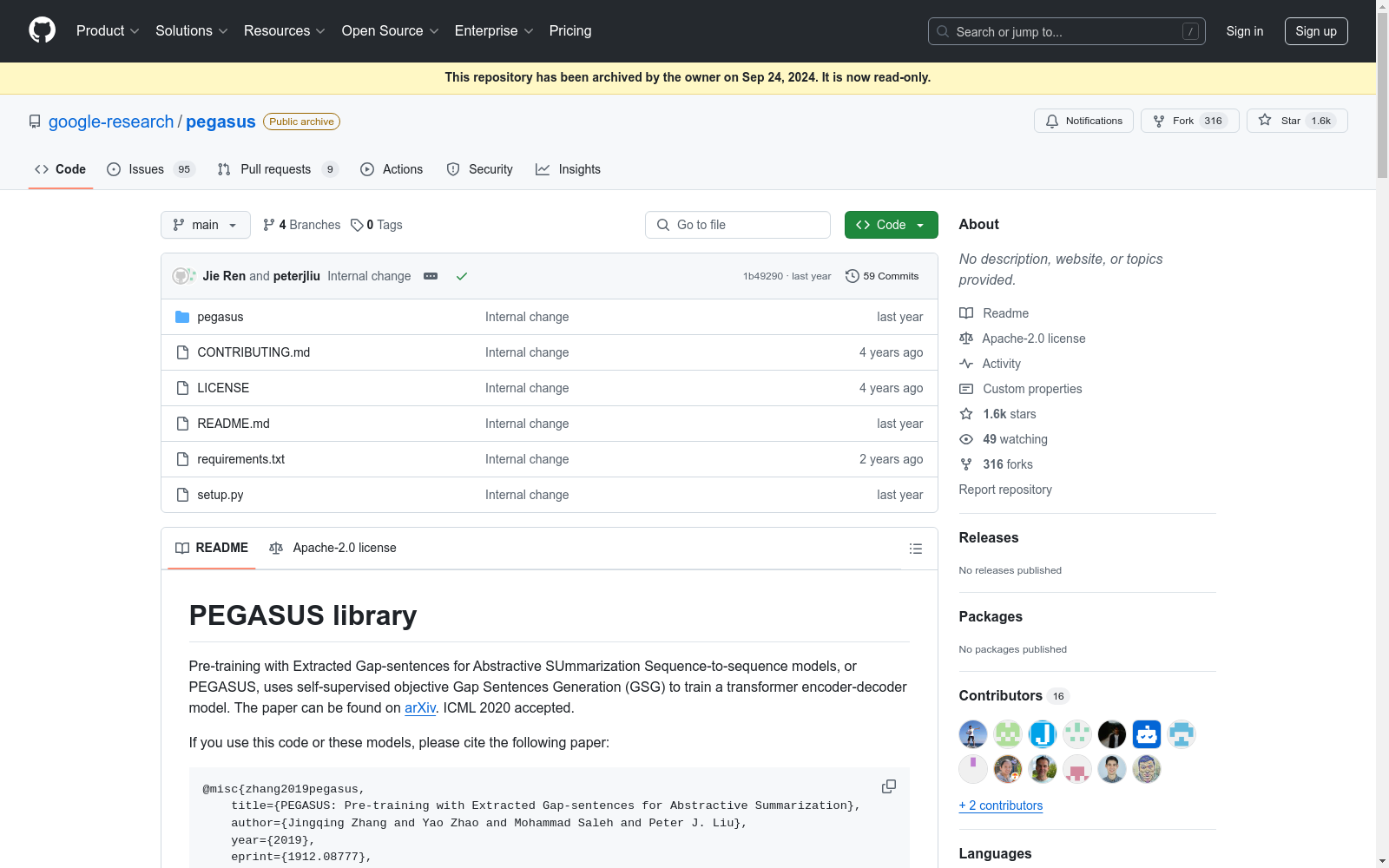This screenshot has height=868, width=1389.
Task: Open the arXiv paper link
Action: (x=420, y=707)
